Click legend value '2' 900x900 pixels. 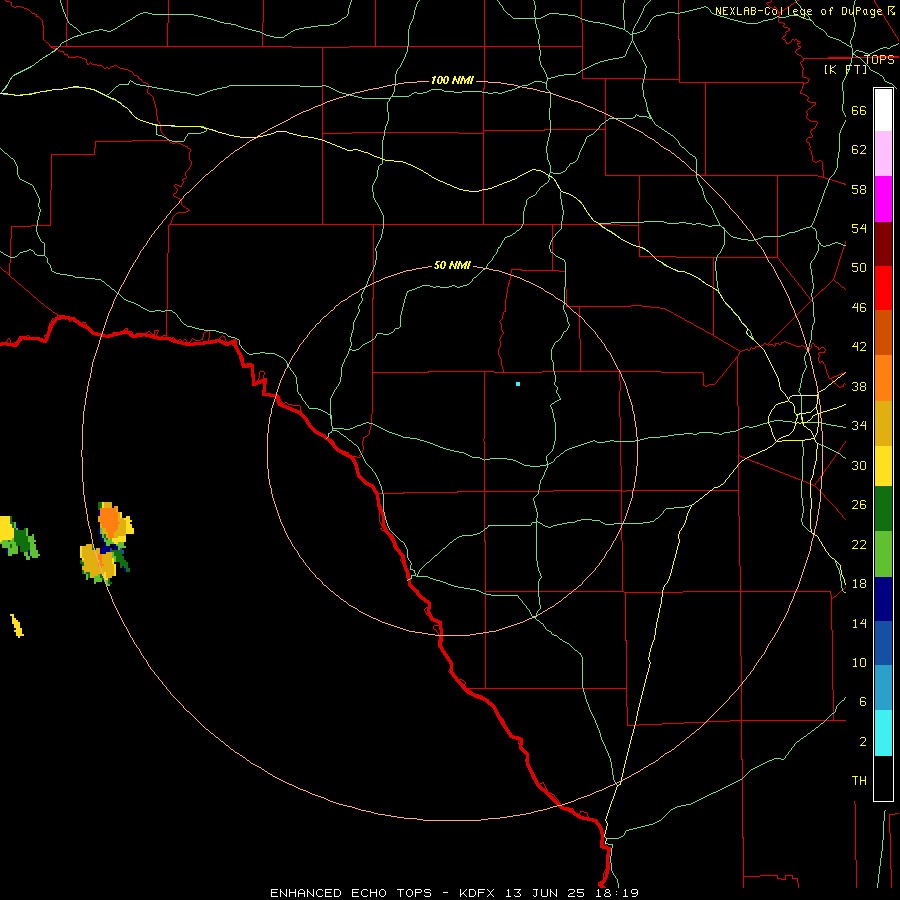862,742
